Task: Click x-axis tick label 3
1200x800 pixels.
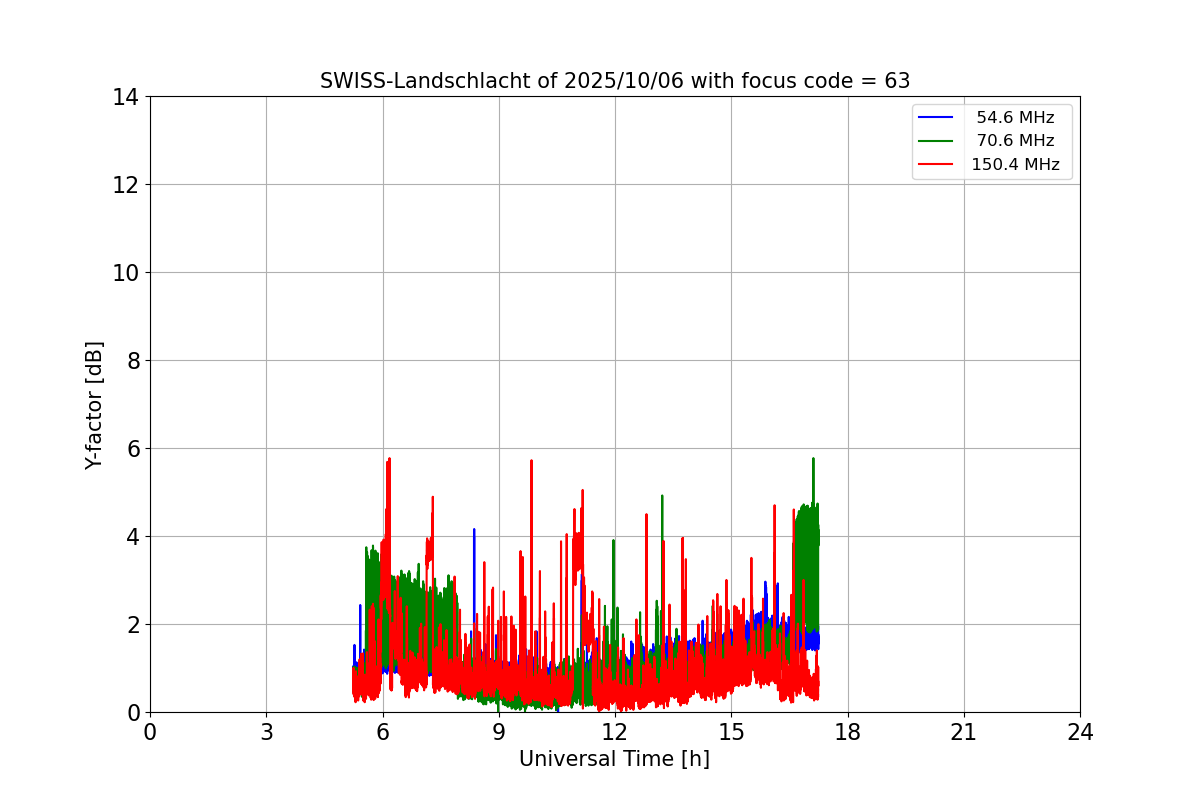Action: pos(266,732)
